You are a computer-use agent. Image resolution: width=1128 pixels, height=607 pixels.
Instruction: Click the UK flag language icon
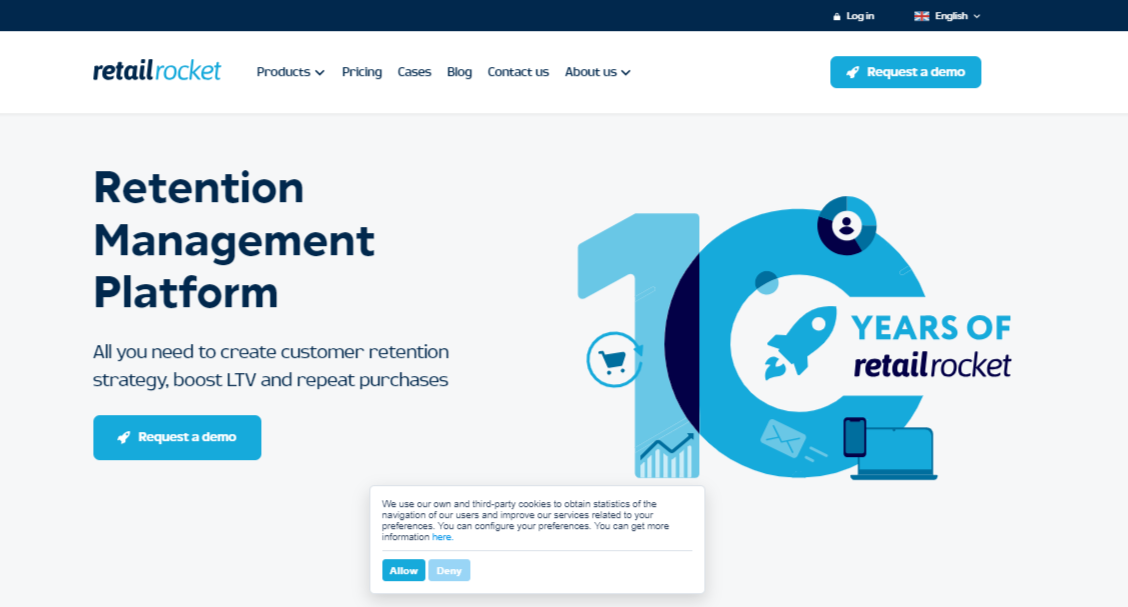(921, 16)
